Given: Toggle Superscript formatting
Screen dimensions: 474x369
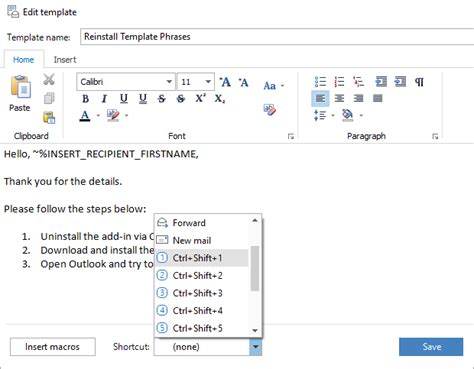Looking at the screenshot, I should pyautogui.click(x=200, y=98).
